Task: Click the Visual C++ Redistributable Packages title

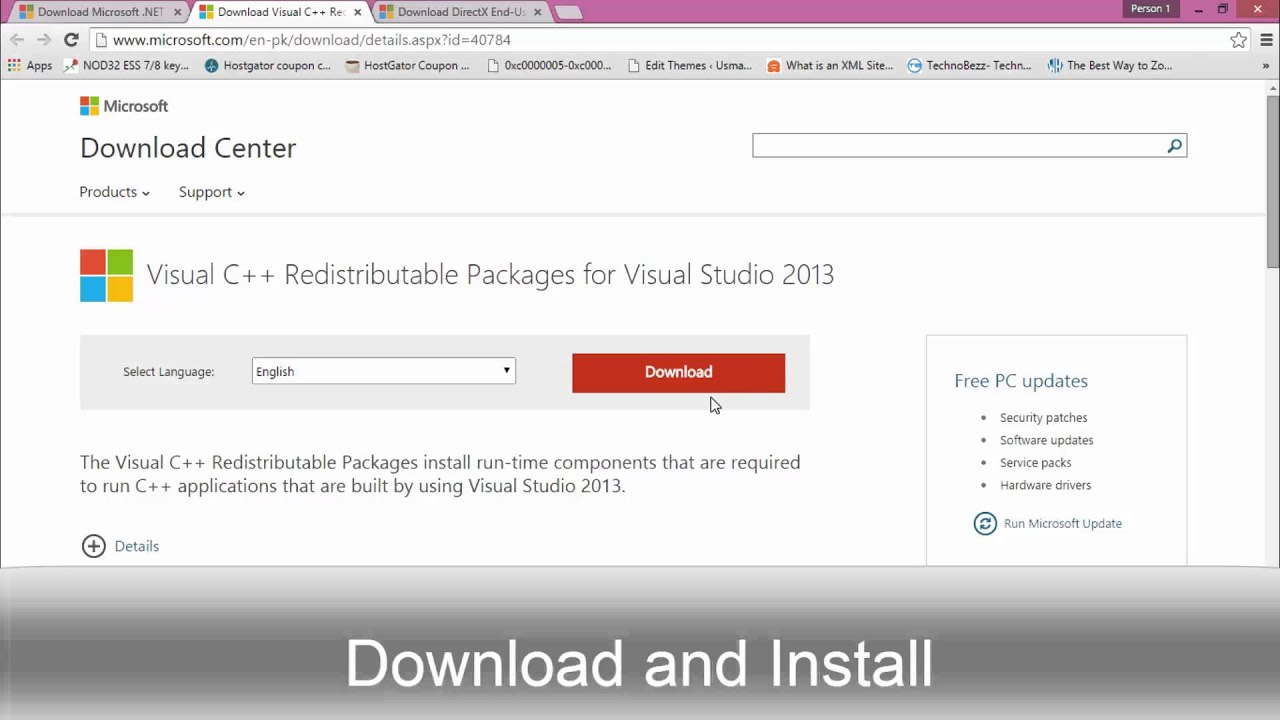Action: coord(490,274)
